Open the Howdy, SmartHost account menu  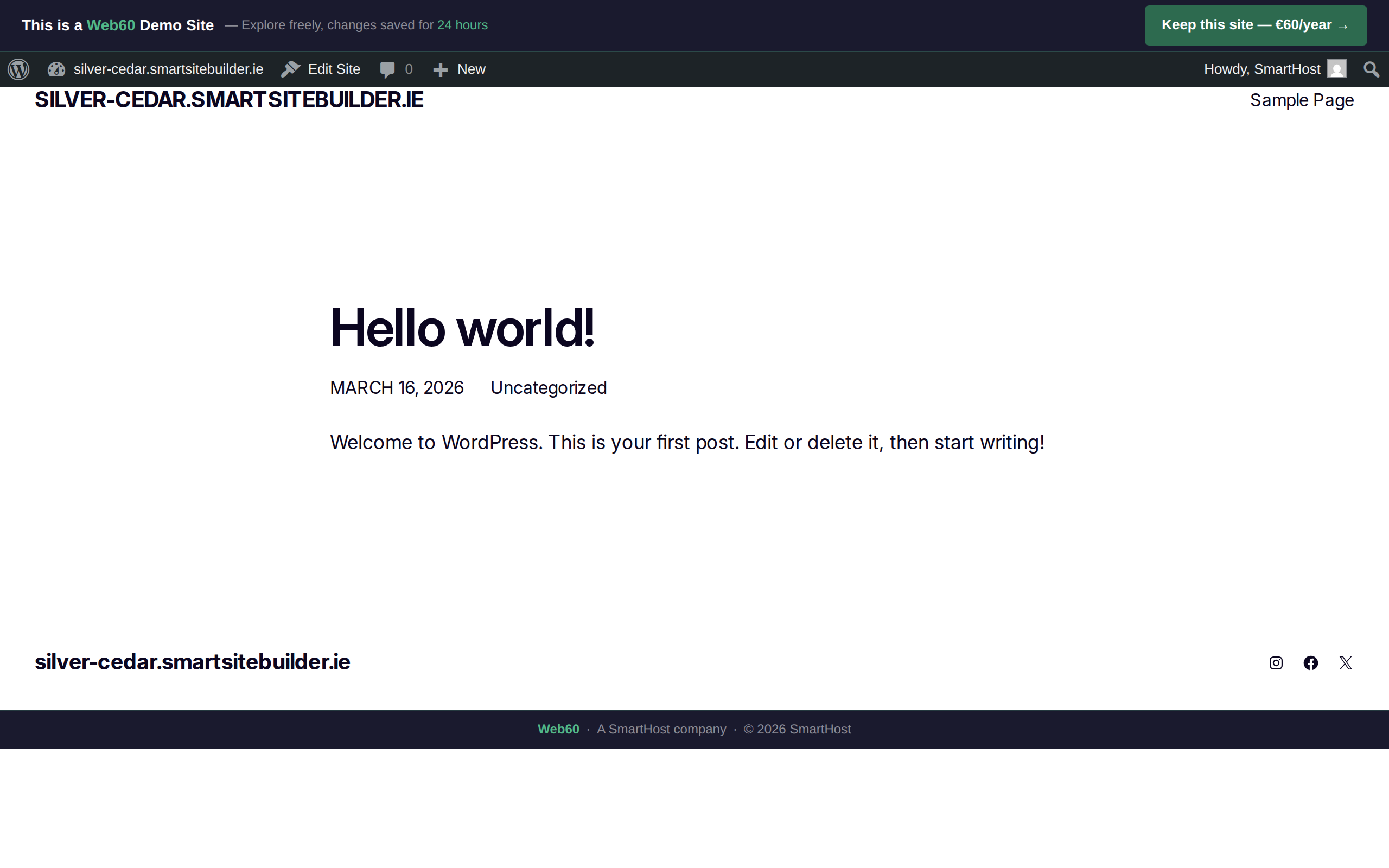[1261, 69]
